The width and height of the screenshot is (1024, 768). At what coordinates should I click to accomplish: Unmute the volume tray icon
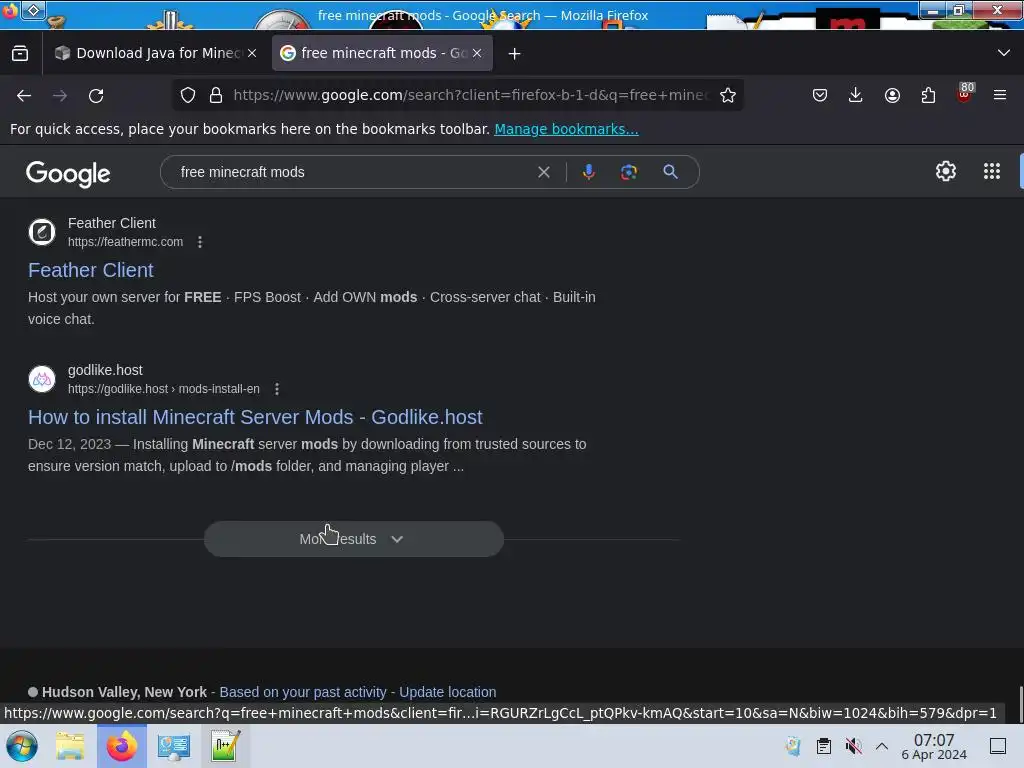[x=853, y=746]
